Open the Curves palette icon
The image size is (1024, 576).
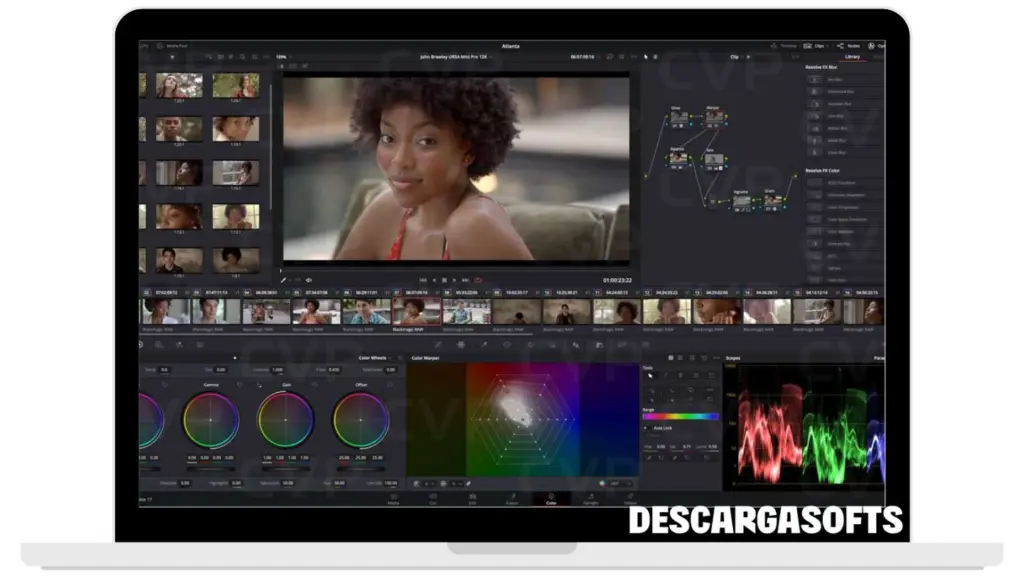click(438, 345)
